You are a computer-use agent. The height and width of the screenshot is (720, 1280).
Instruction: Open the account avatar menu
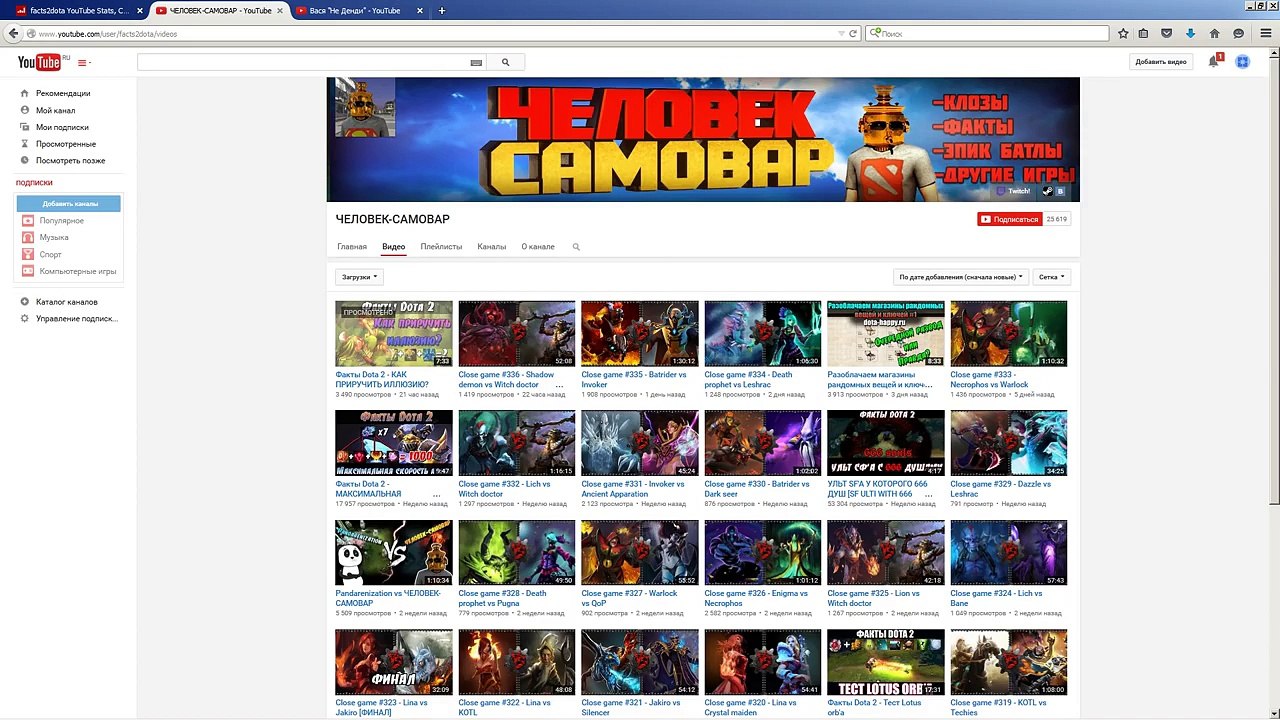[1242, 62]
